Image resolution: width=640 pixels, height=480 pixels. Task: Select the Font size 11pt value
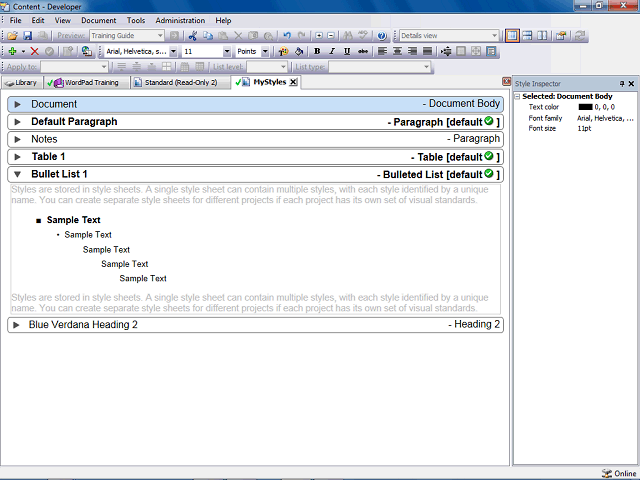point(584,129)
